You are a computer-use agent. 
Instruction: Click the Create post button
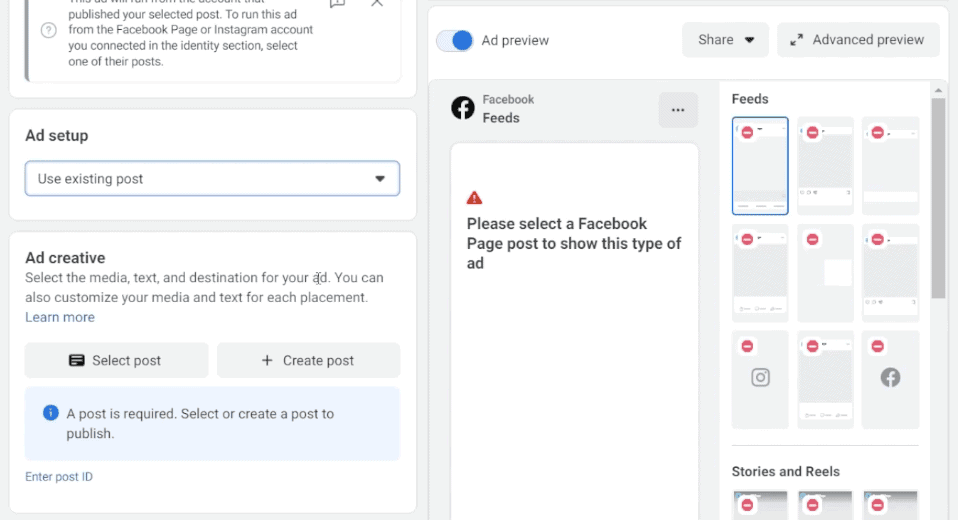pos(308,360)
